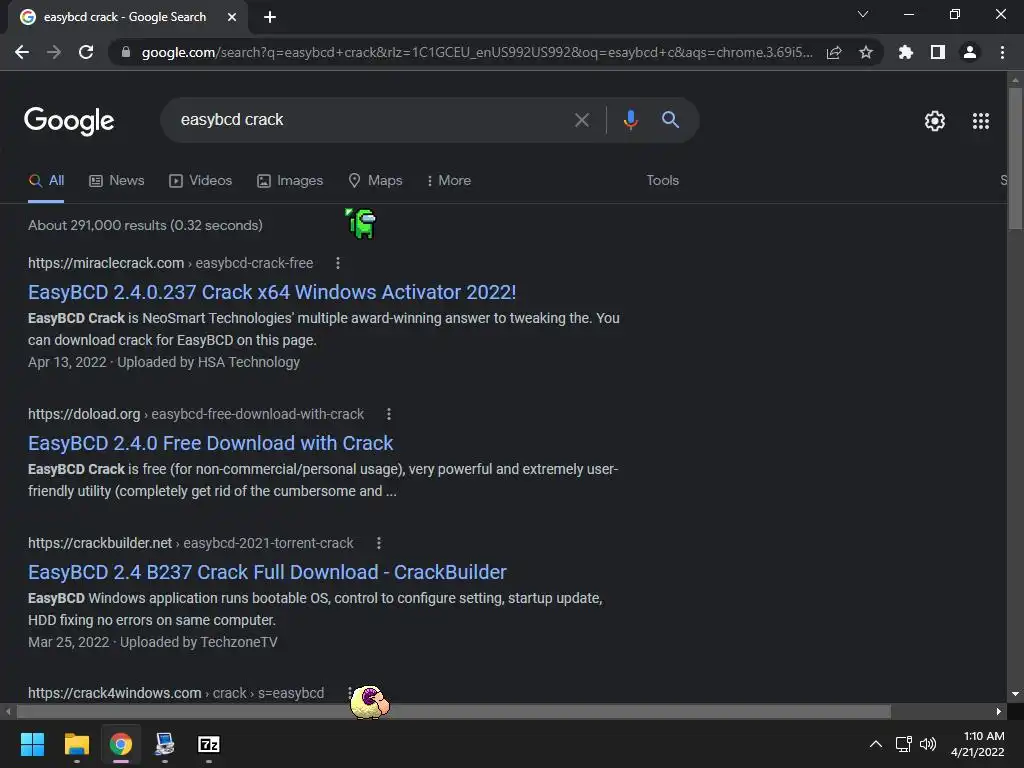Start voice search with microphone
1024x768 pixels.
[x=630, y=120]
